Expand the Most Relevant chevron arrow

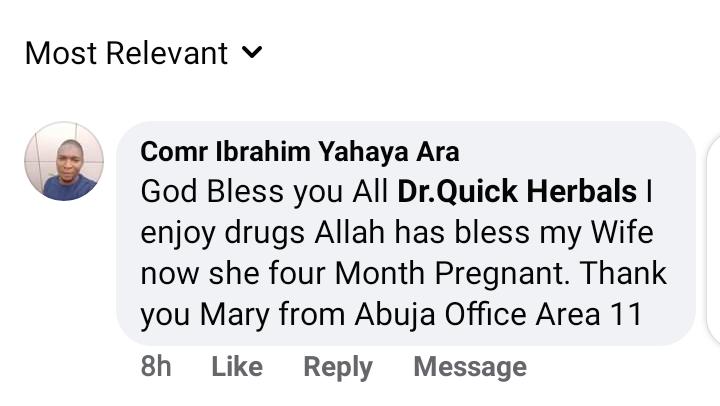[x=252, y=52]
